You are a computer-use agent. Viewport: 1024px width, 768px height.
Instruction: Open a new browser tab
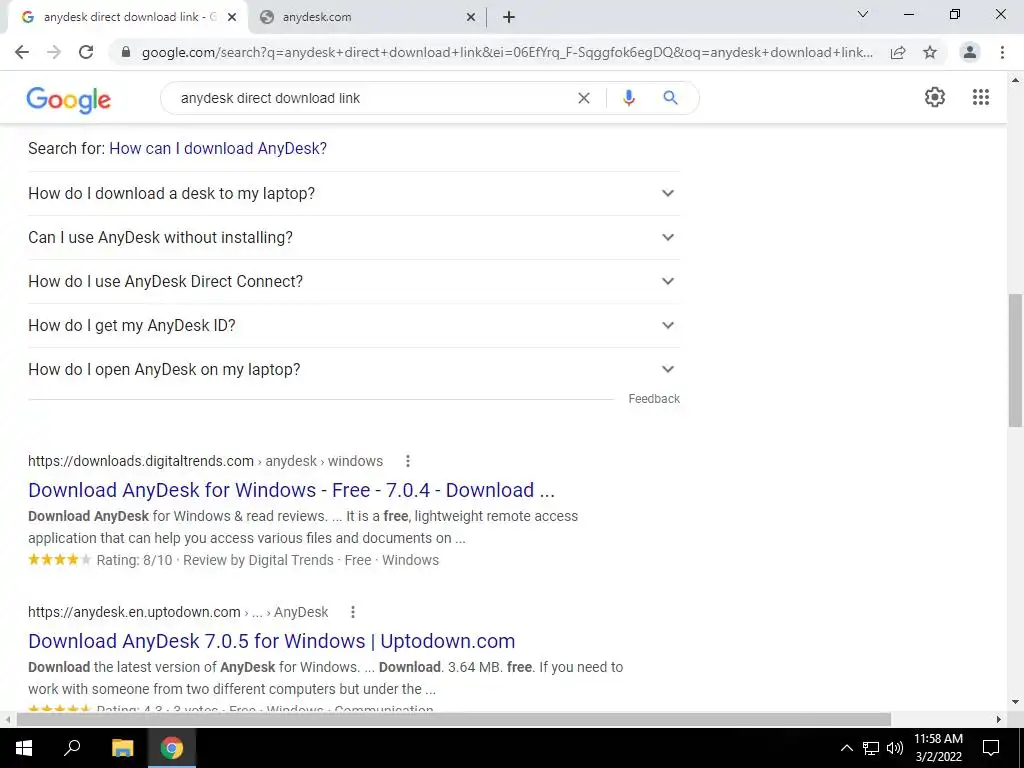pos(509,17)
